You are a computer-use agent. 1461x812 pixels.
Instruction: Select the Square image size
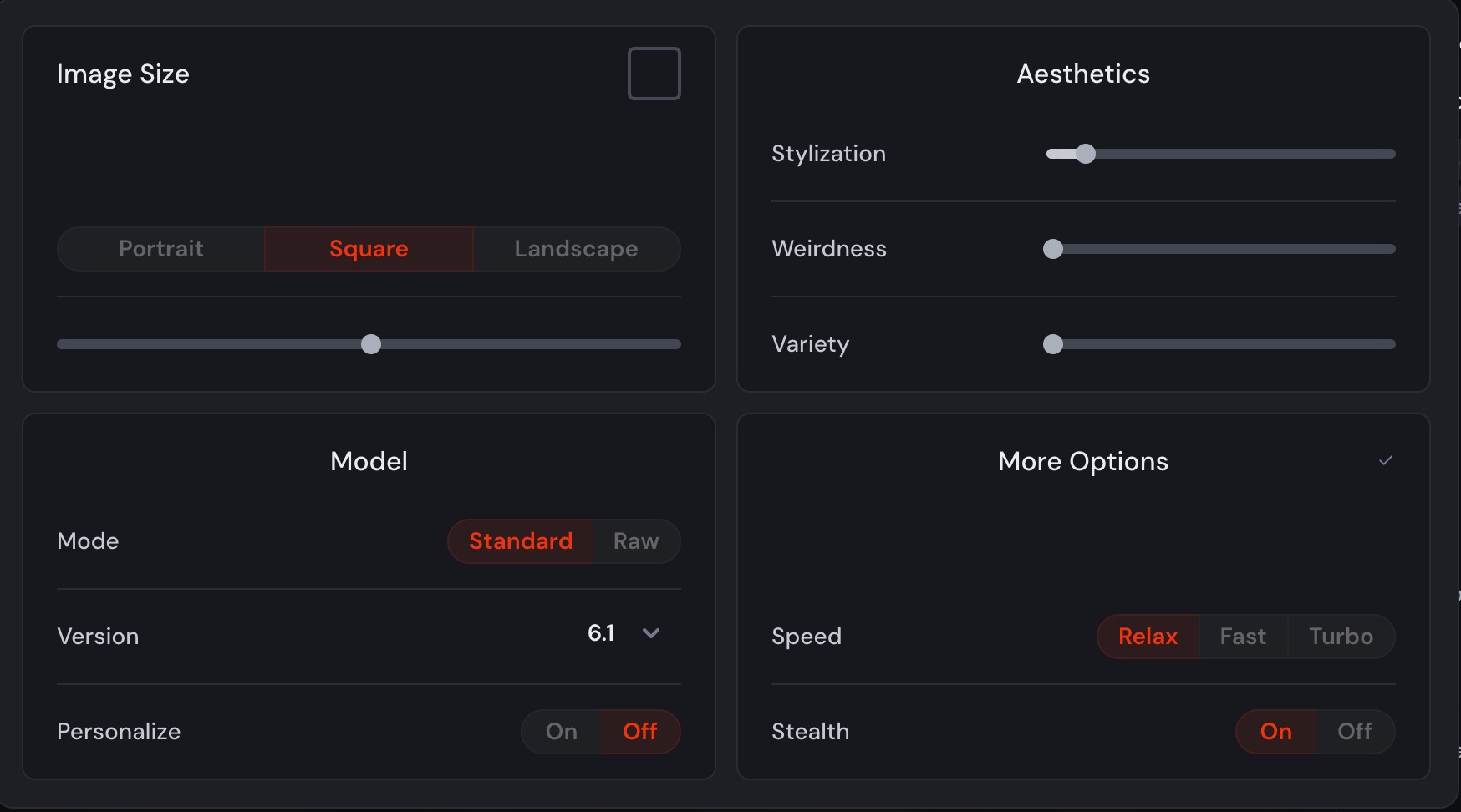click(x=369, y=249)
